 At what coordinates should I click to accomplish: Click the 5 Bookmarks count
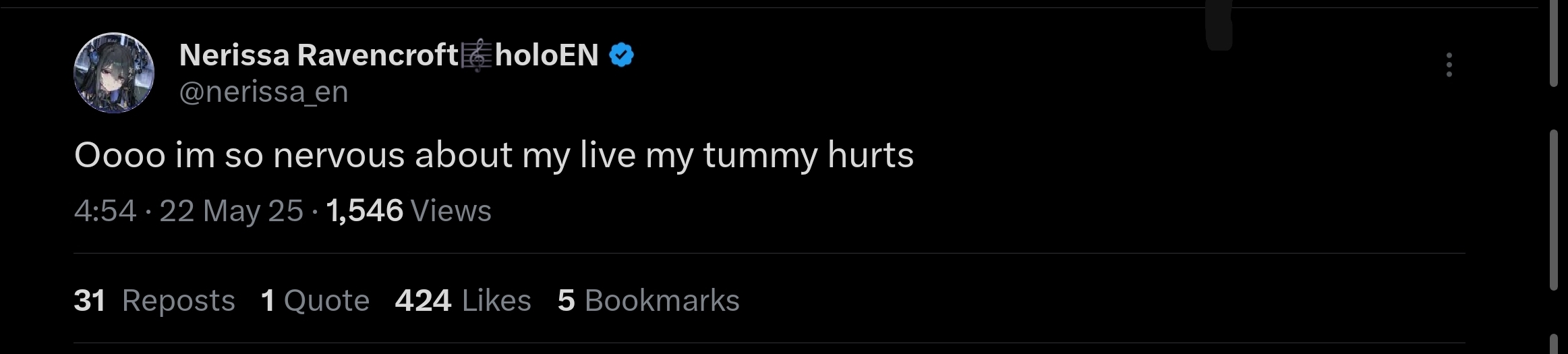click(x=648, y=301)
